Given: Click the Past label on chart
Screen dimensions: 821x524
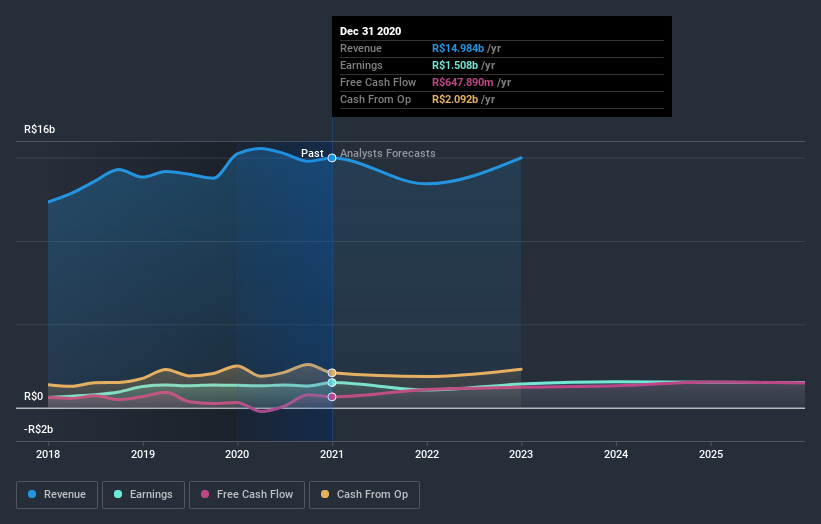Looking at the screenshot, I should click(312, 153).
